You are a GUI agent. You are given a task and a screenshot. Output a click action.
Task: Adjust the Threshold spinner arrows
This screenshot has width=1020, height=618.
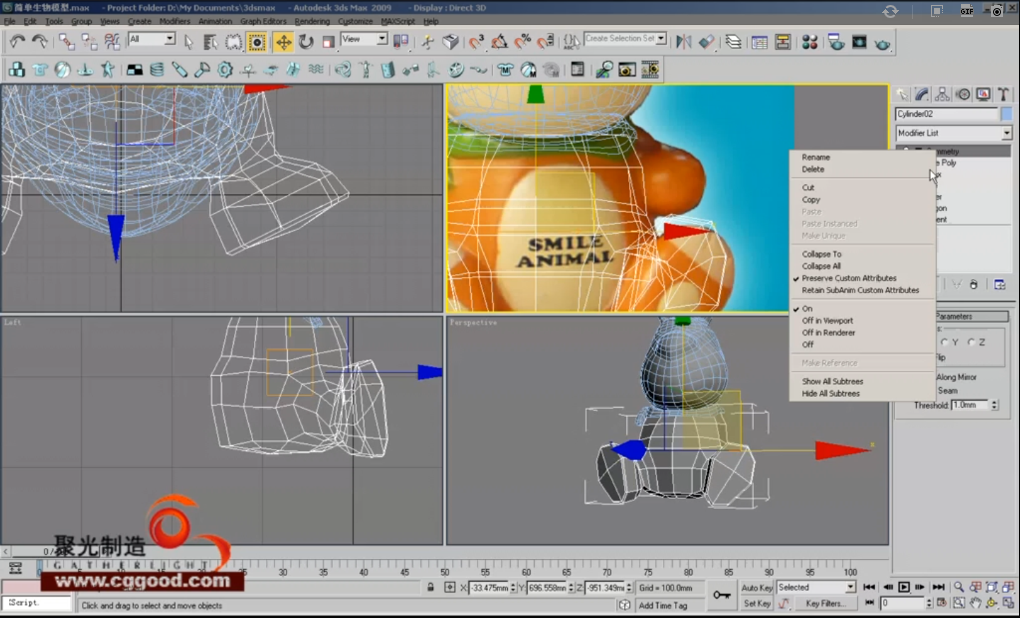(x=994, y=405)
